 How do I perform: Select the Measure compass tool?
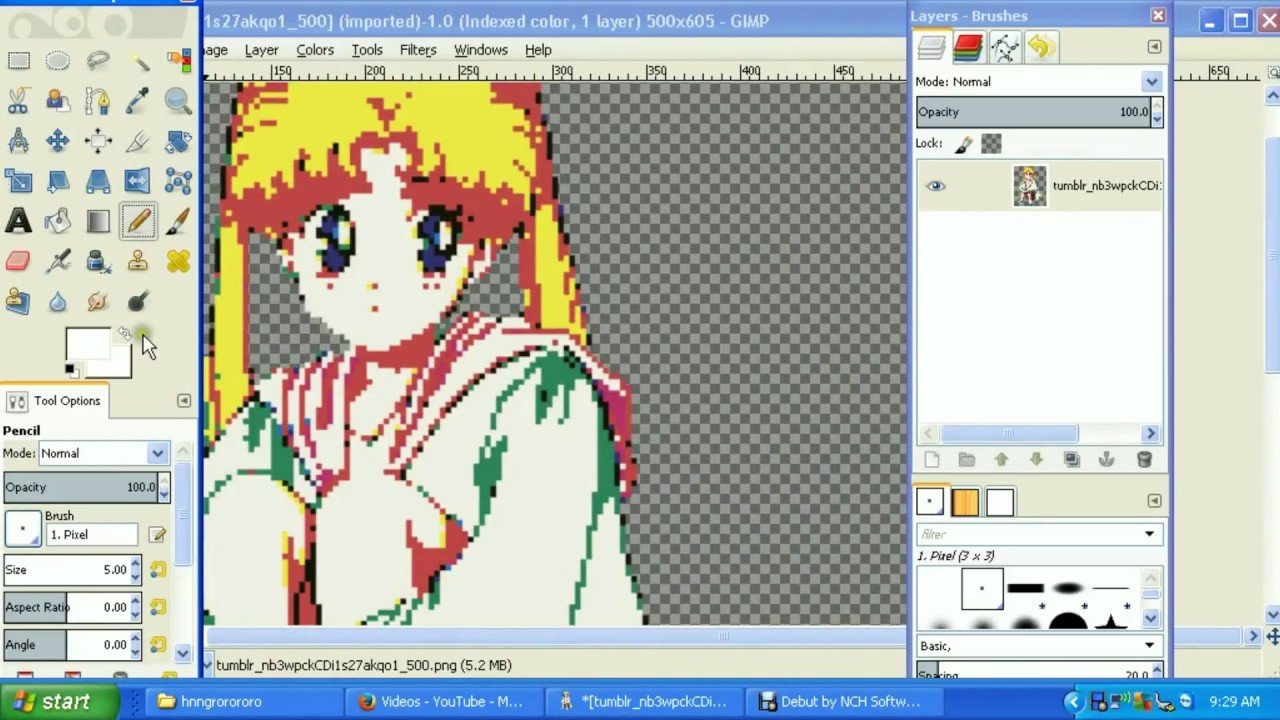[18, 141]
